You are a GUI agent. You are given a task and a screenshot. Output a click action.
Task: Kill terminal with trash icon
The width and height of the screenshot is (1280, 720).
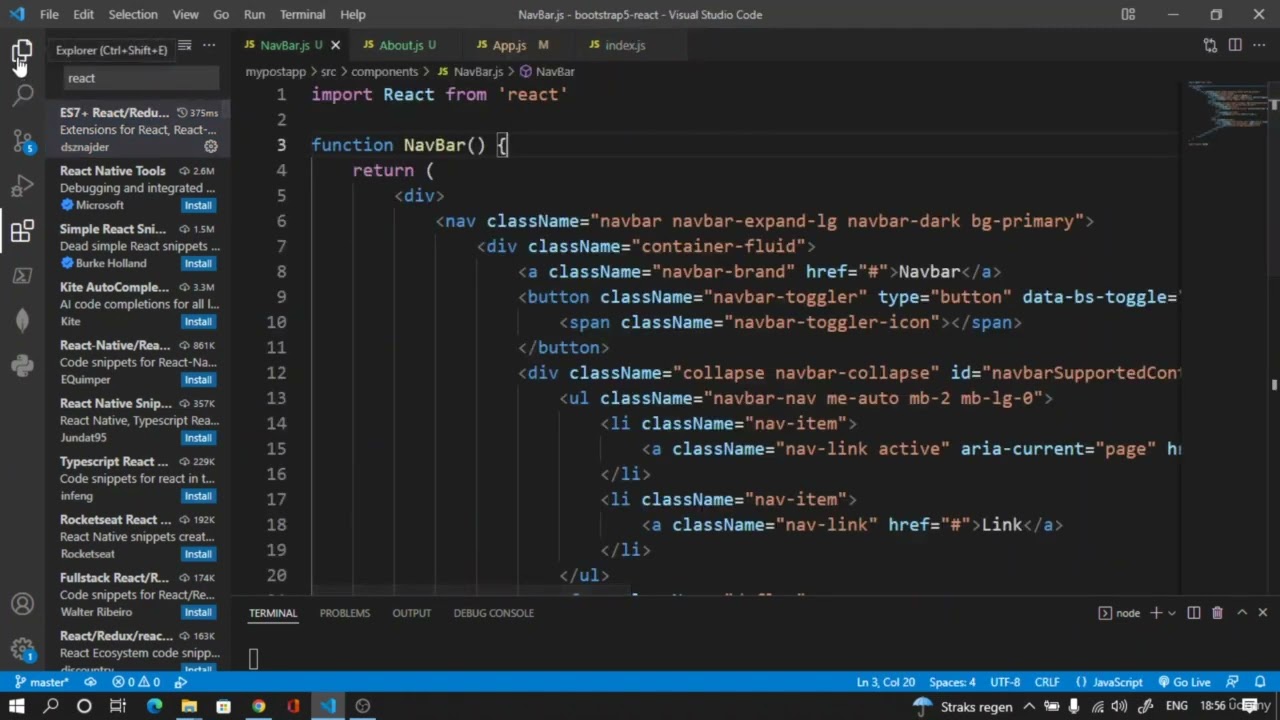pyautogui.click(x=1217, y=613)
